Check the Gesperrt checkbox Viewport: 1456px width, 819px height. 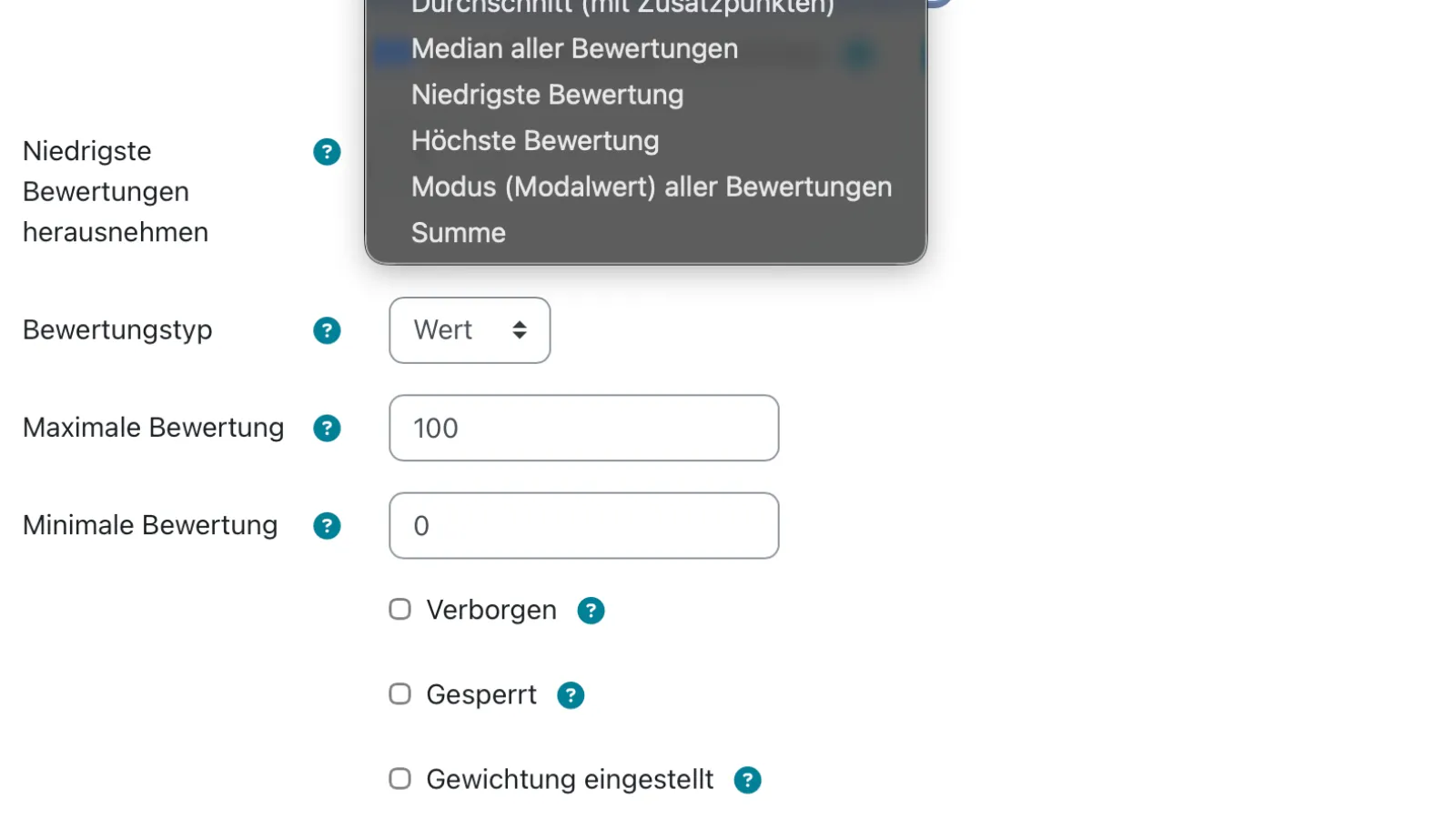point(399,693)
